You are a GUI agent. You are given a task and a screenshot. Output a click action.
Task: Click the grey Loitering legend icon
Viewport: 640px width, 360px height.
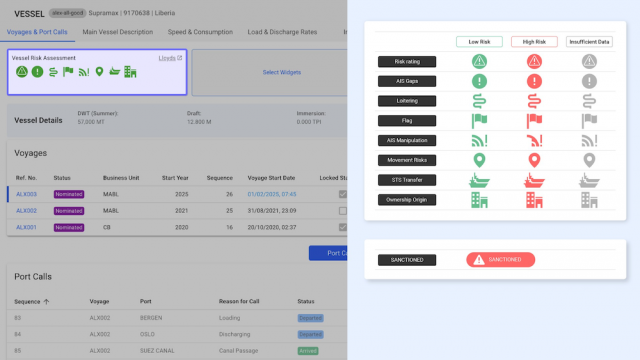click(x=589, y=101)
